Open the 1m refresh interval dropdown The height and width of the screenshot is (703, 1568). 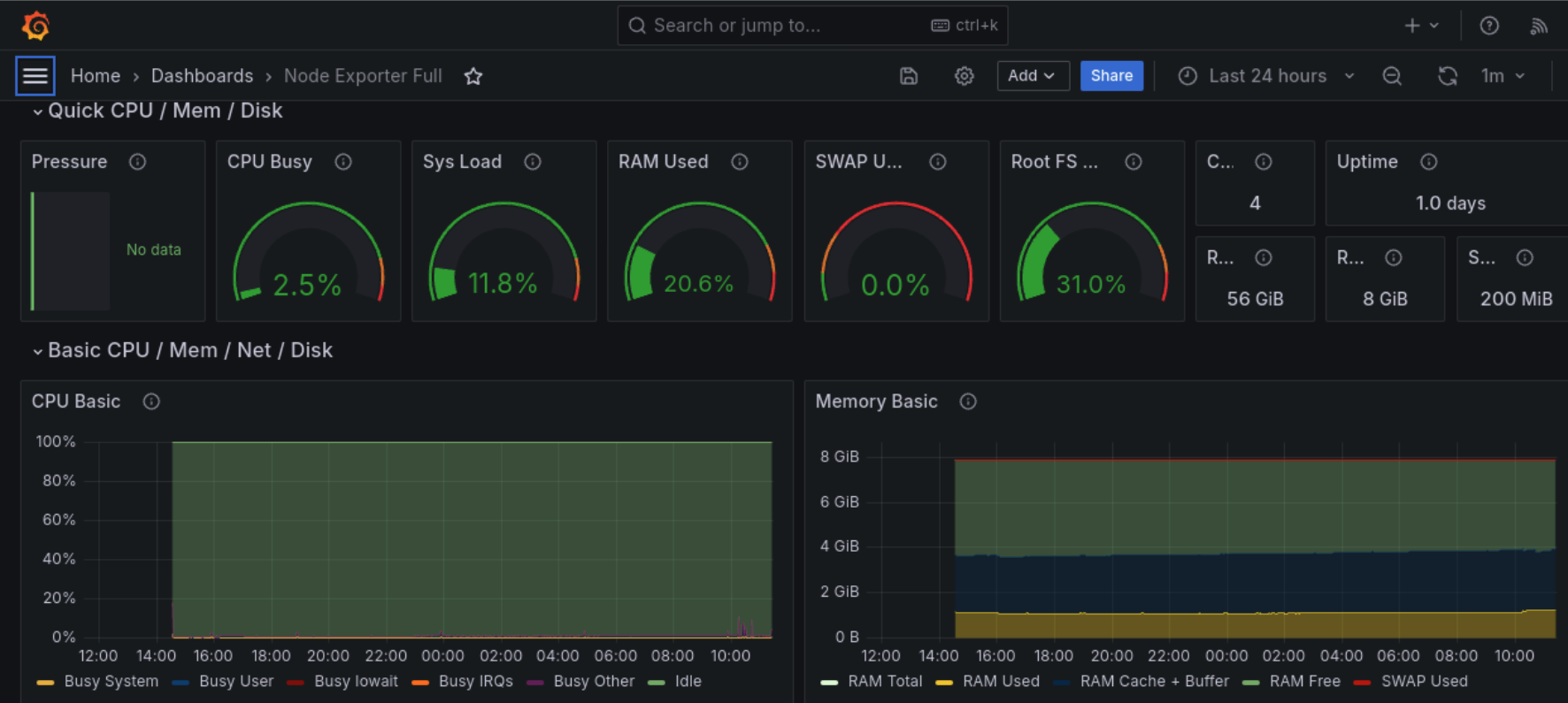(1503, 76)
